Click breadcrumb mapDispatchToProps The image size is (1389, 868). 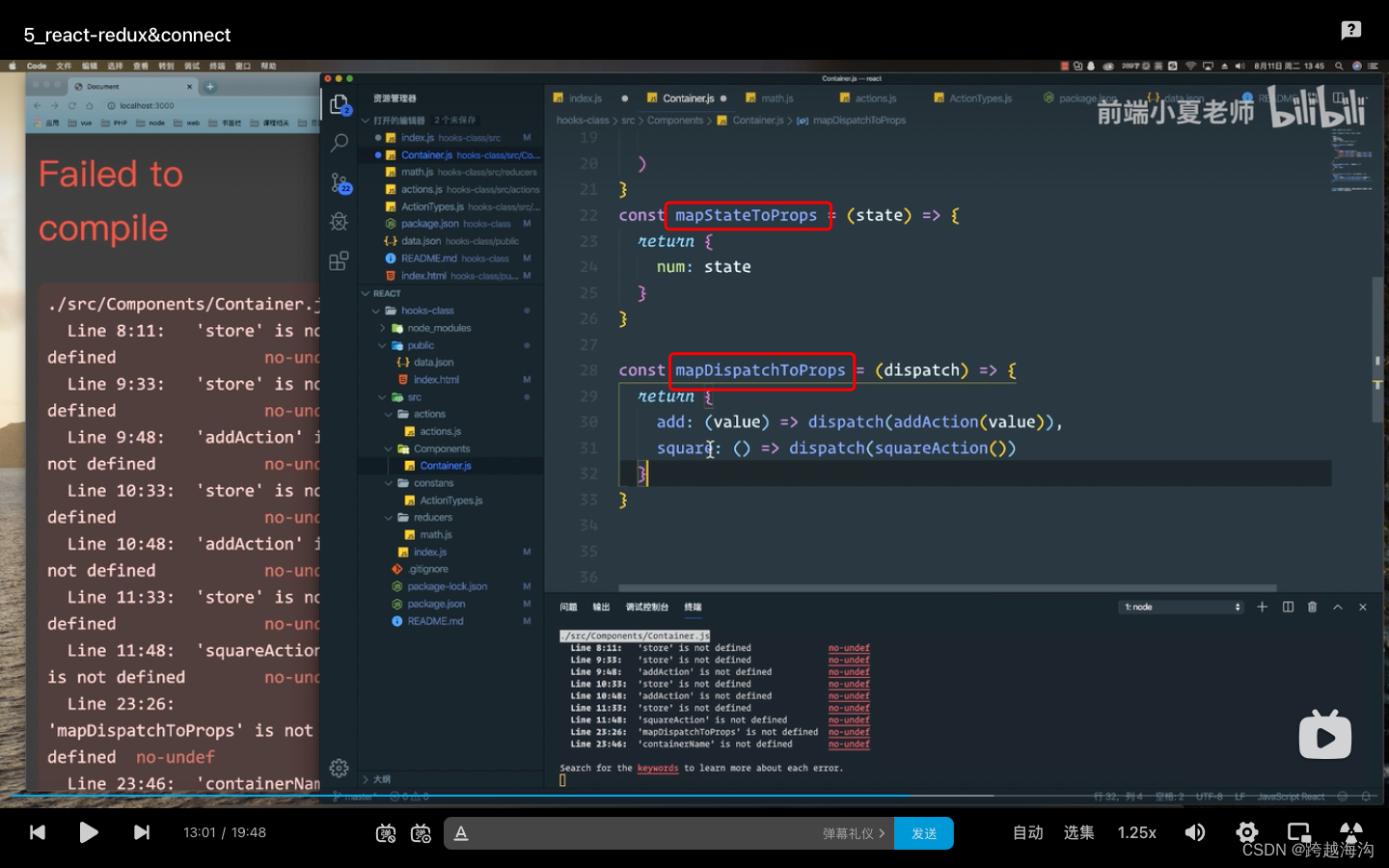858,121
